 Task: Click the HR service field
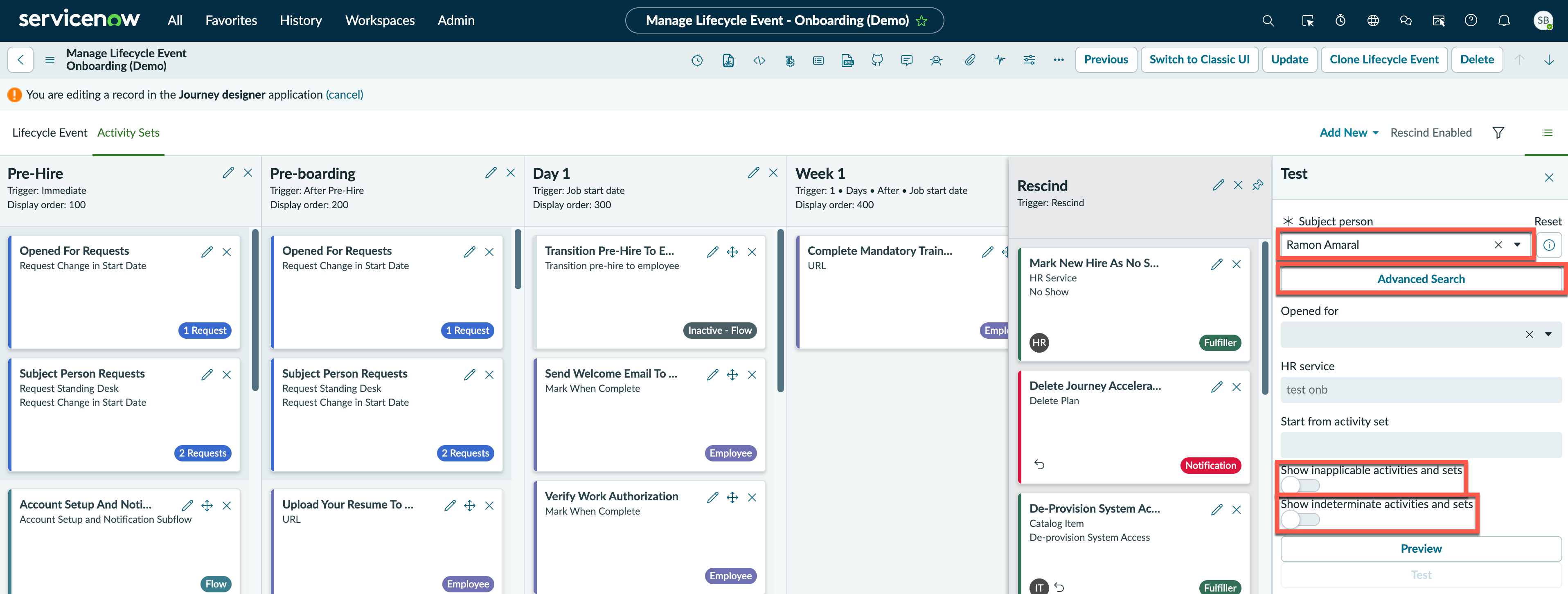1421,389
